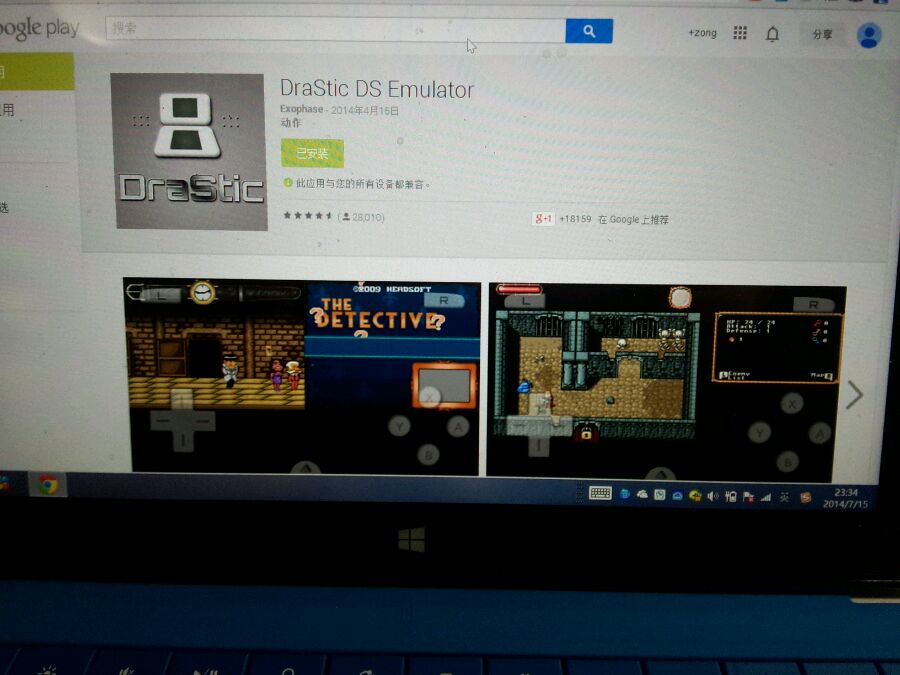Click the battery power tray icon

coord(730,496)
